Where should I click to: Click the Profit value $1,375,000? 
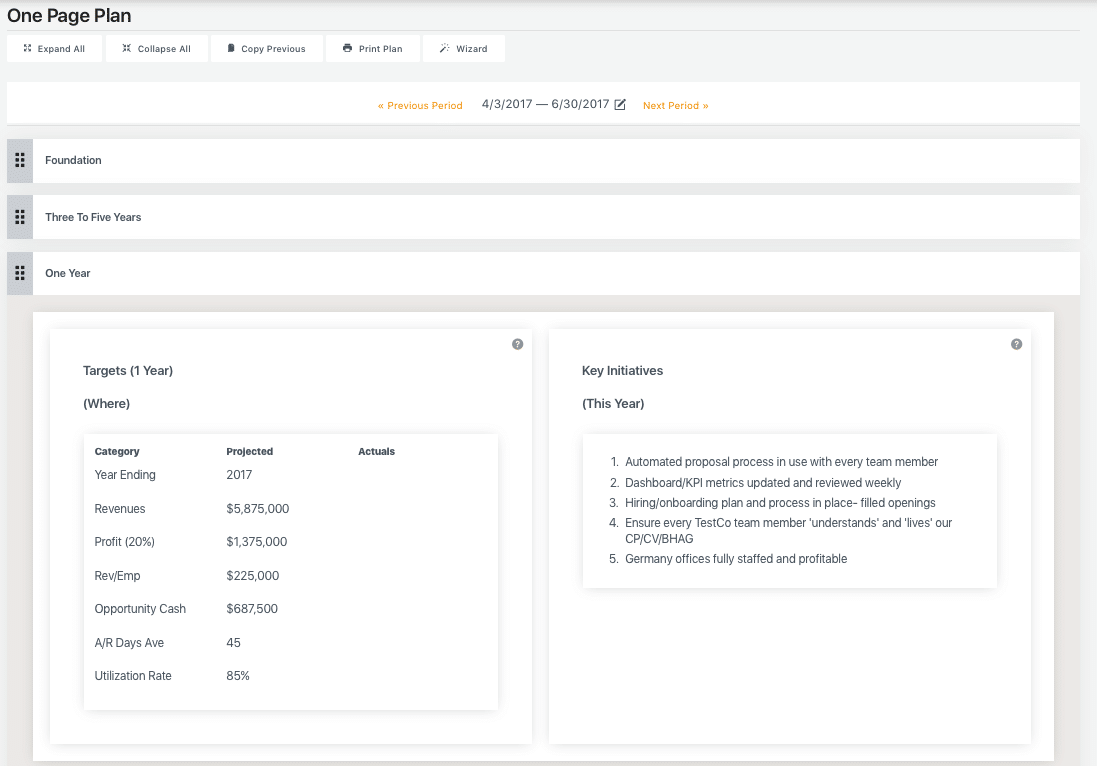[x=257, y=542]
